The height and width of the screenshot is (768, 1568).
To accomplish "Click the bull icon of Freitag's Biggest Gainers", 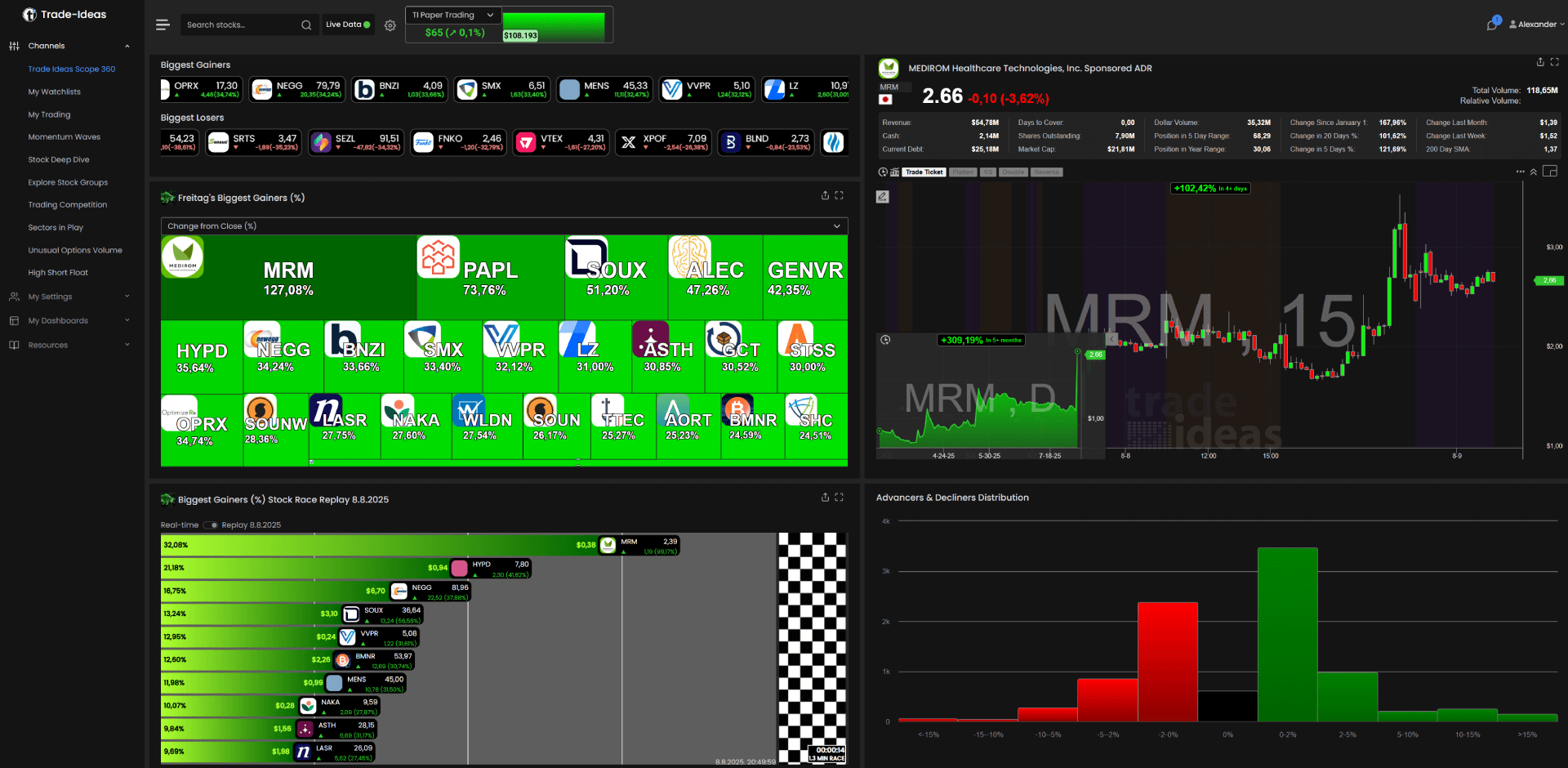I will (x=167, y=198).
